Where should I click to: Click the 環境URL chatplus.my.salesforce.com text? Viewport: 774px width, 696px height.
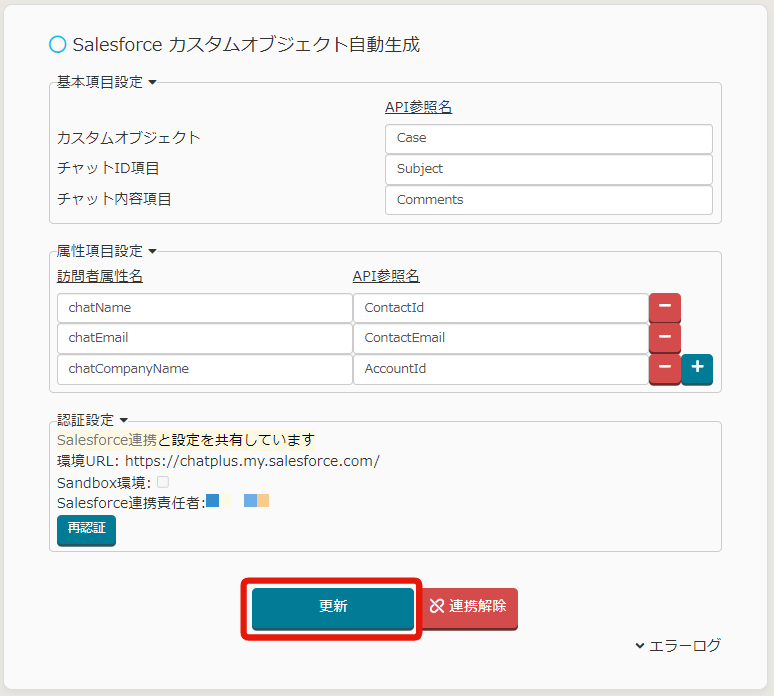218,461
